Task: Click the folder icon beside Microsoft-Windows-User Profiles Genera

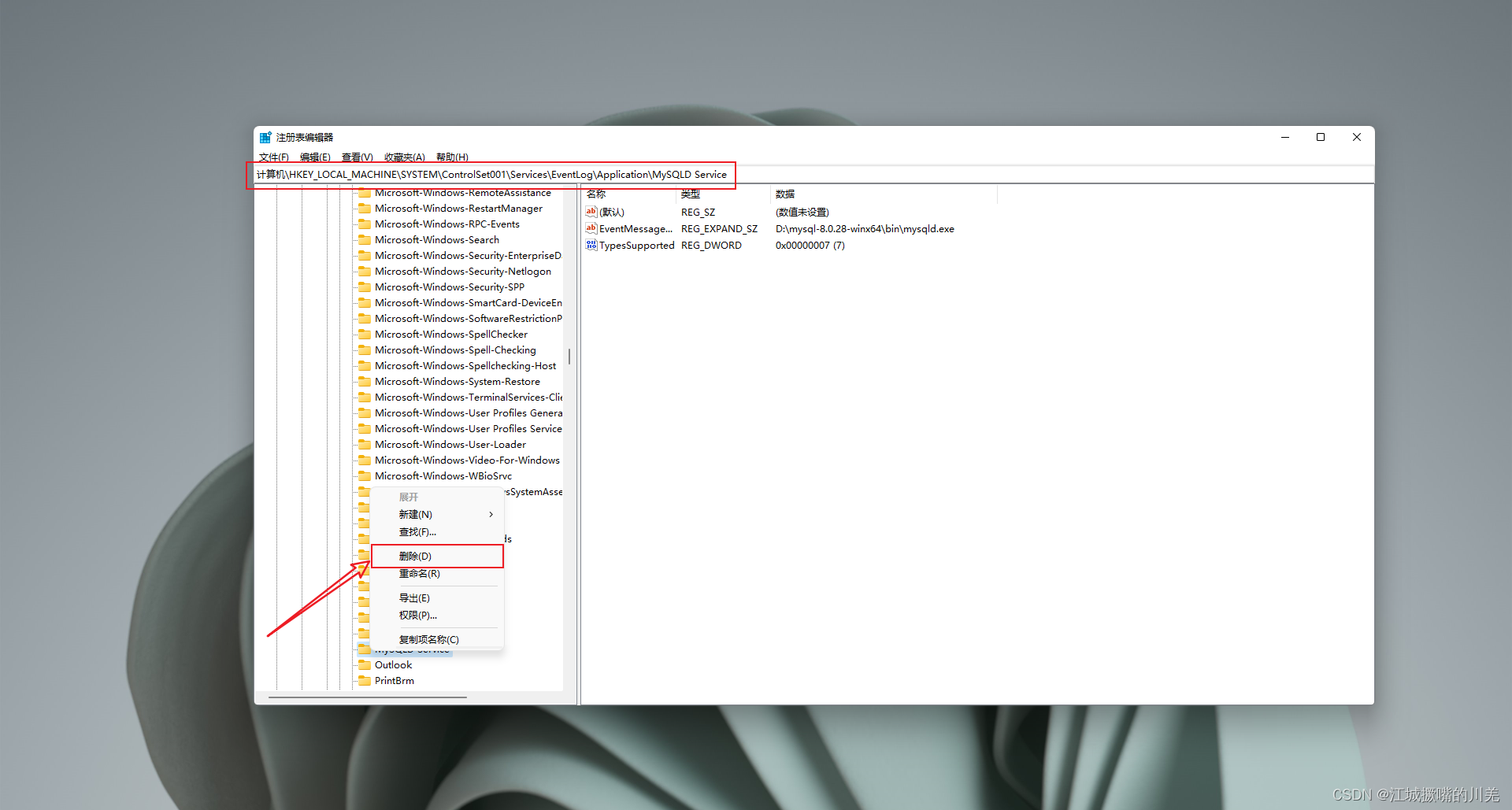Action: tap(364, 413)
